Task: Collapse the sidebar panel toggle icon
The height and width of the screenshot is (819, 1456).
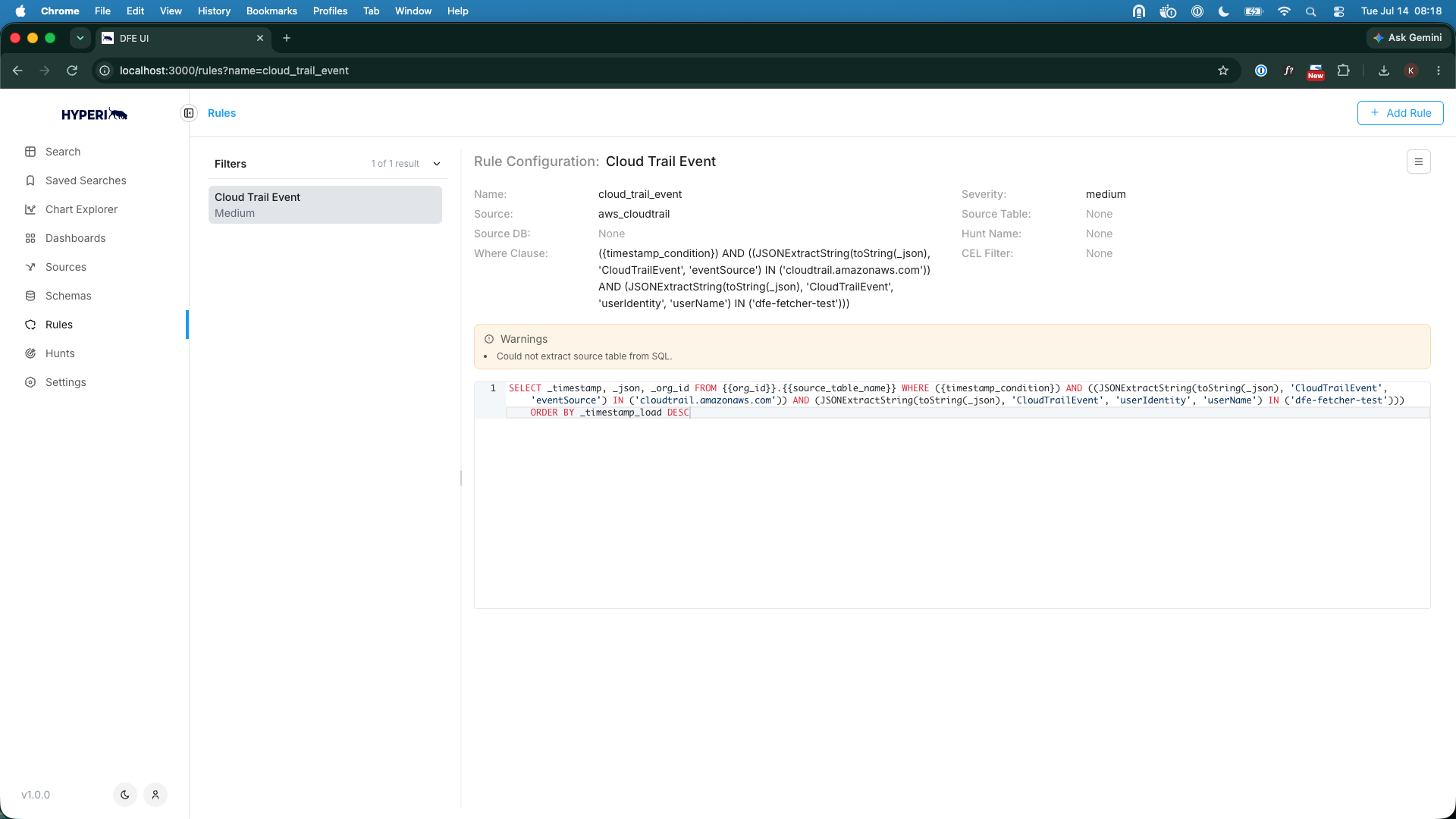Action: point(189,113)
